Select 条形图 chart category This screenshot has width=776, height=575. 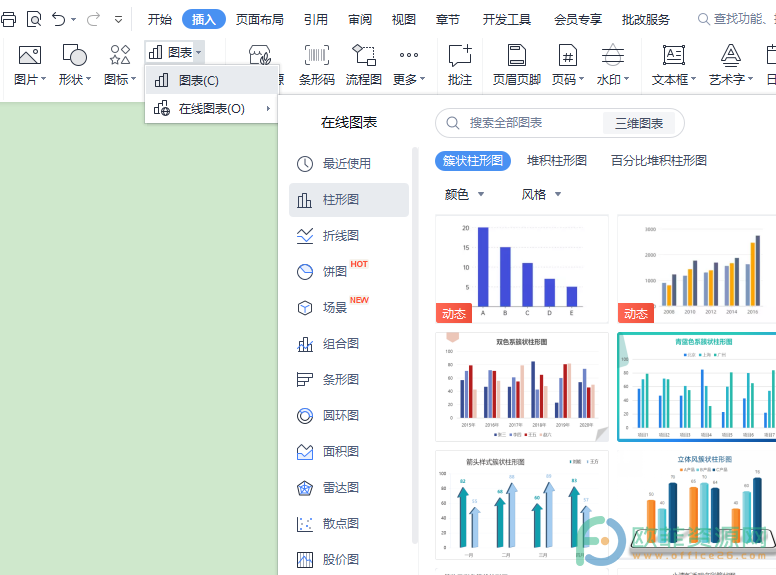349,380
